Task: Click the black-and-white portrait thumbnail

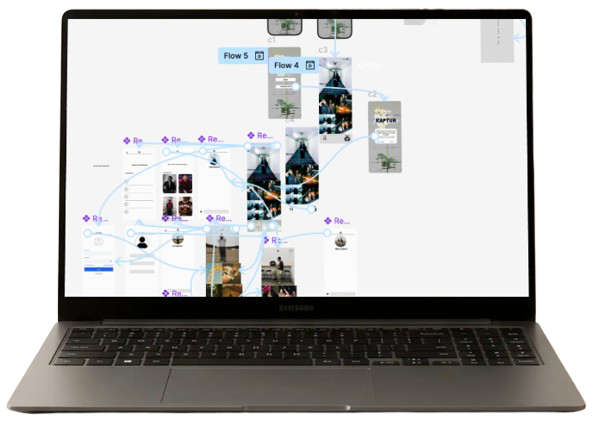Action: 169,183
